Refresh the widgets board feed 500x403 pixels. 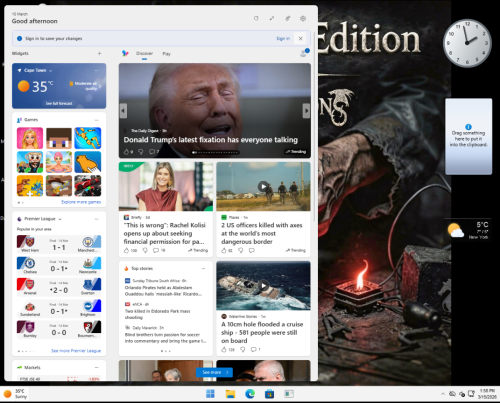click(256, 18)
